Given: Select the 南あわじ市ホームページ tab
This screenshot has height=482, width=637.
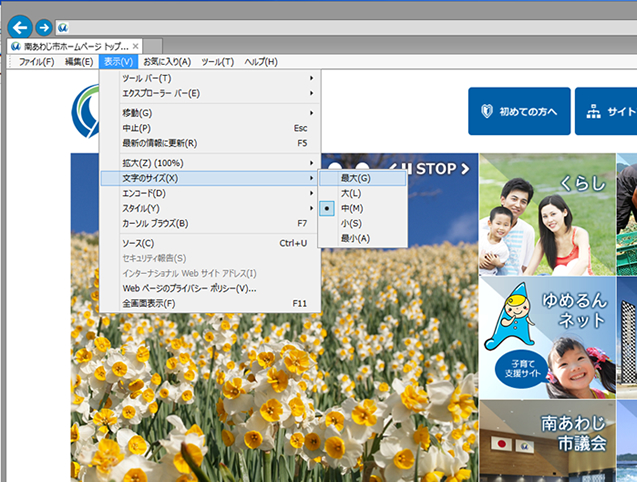Looking at the screenshot, I should coord(75,46).
